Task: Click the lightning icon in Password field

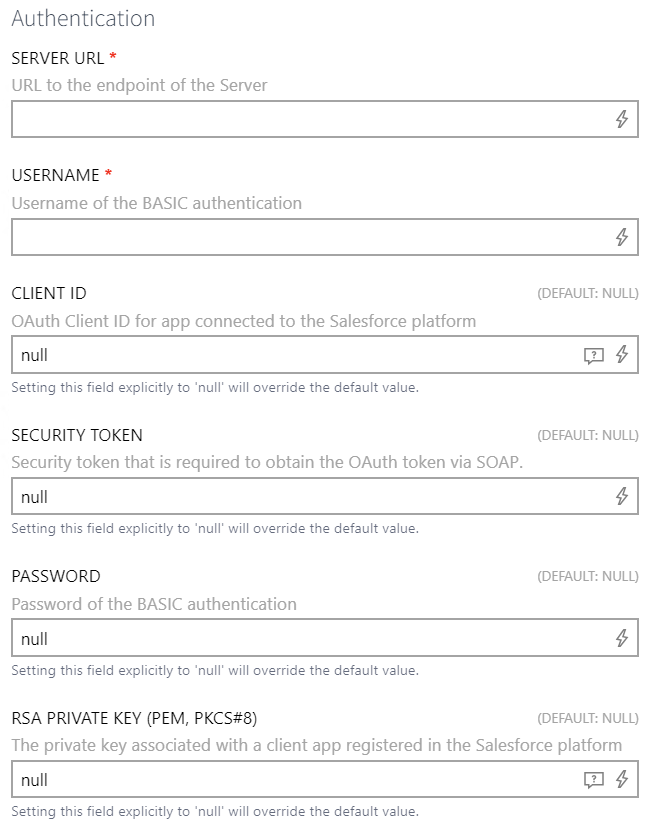Action: coord(622,638)
